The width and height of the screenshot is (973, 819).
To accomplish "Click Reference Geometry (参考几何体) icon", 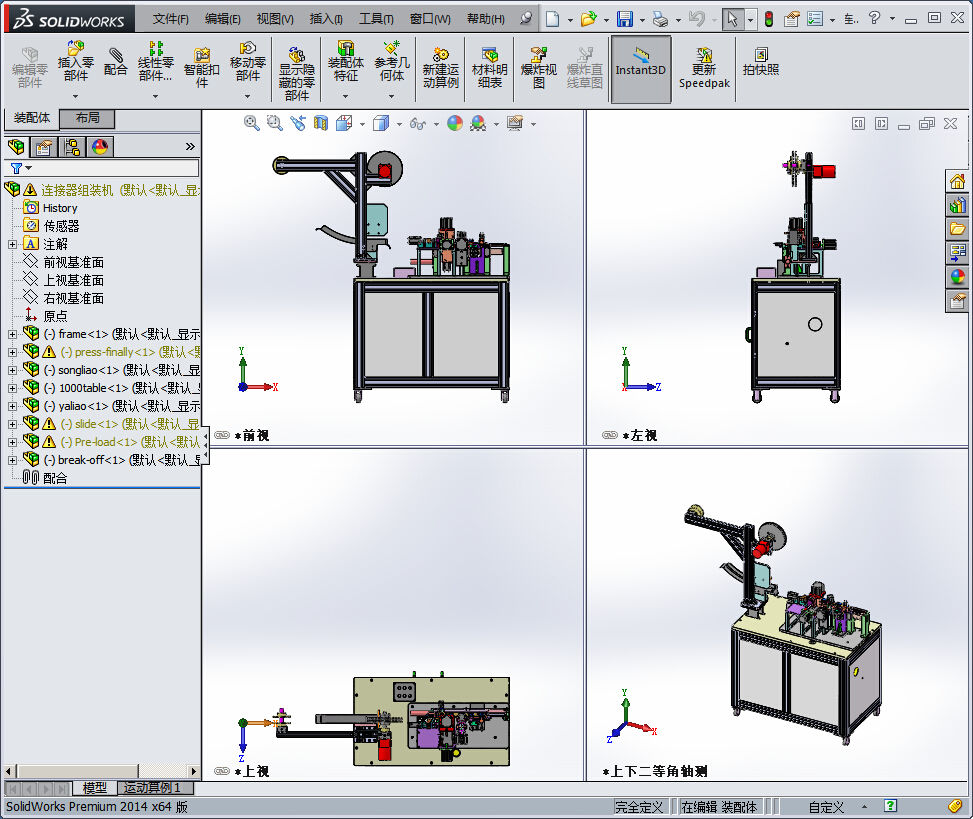I will click(392, 61).
